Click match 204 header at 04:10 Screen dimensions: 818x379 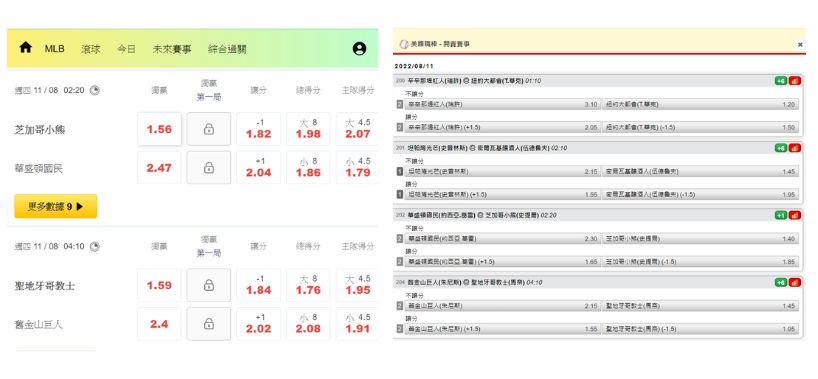598,282
